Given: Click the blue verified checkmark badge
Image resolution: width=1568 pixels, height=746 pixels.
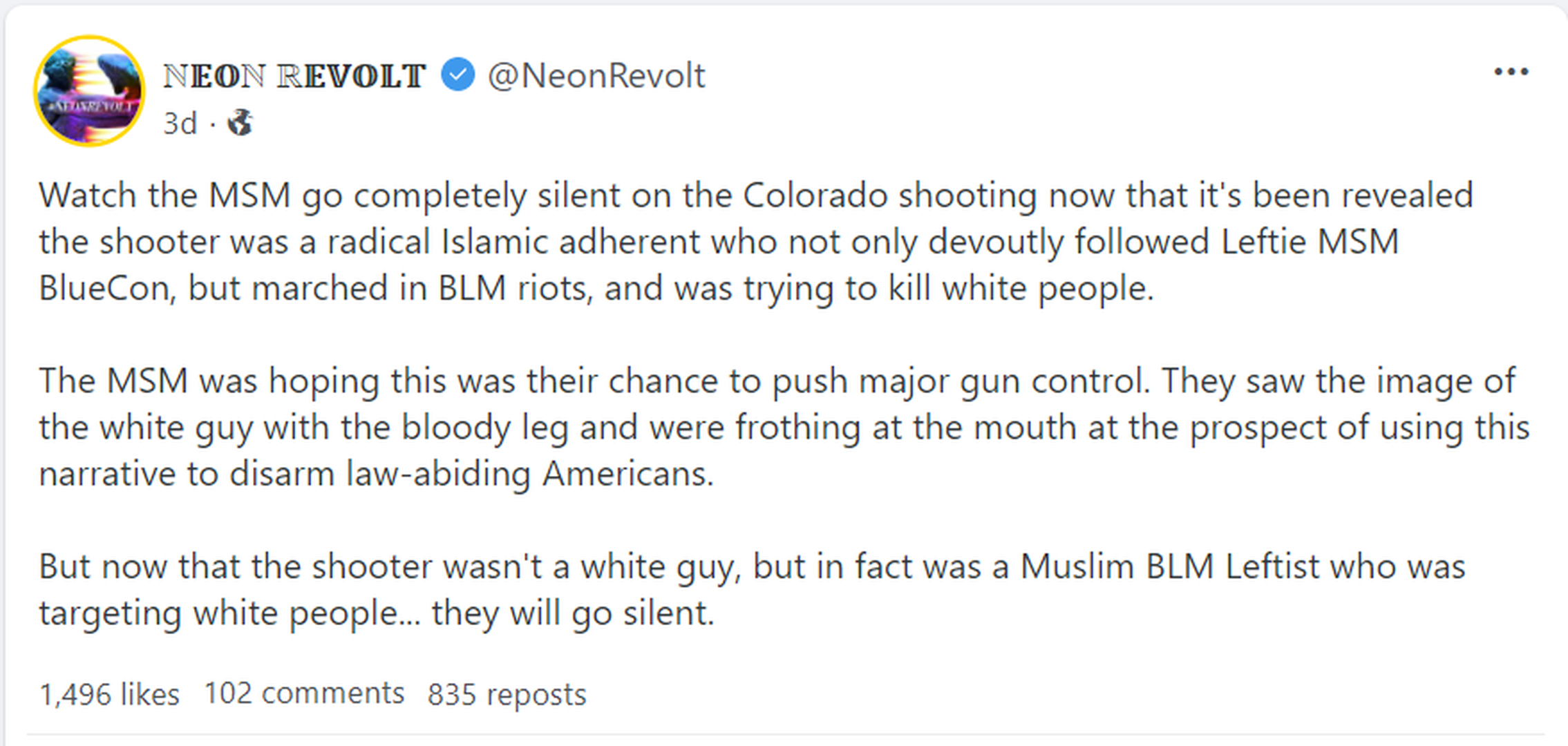Looking at the screenshot, I should 457,75.
